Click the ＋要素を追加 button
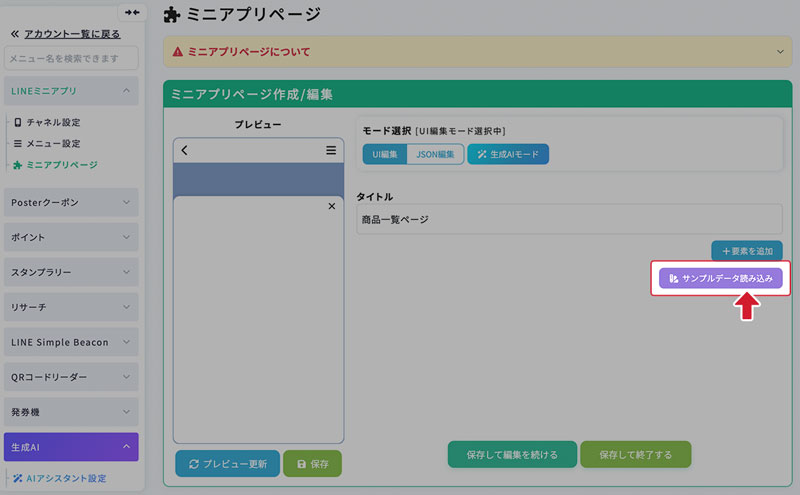800x495 pixels. [747, 251]
